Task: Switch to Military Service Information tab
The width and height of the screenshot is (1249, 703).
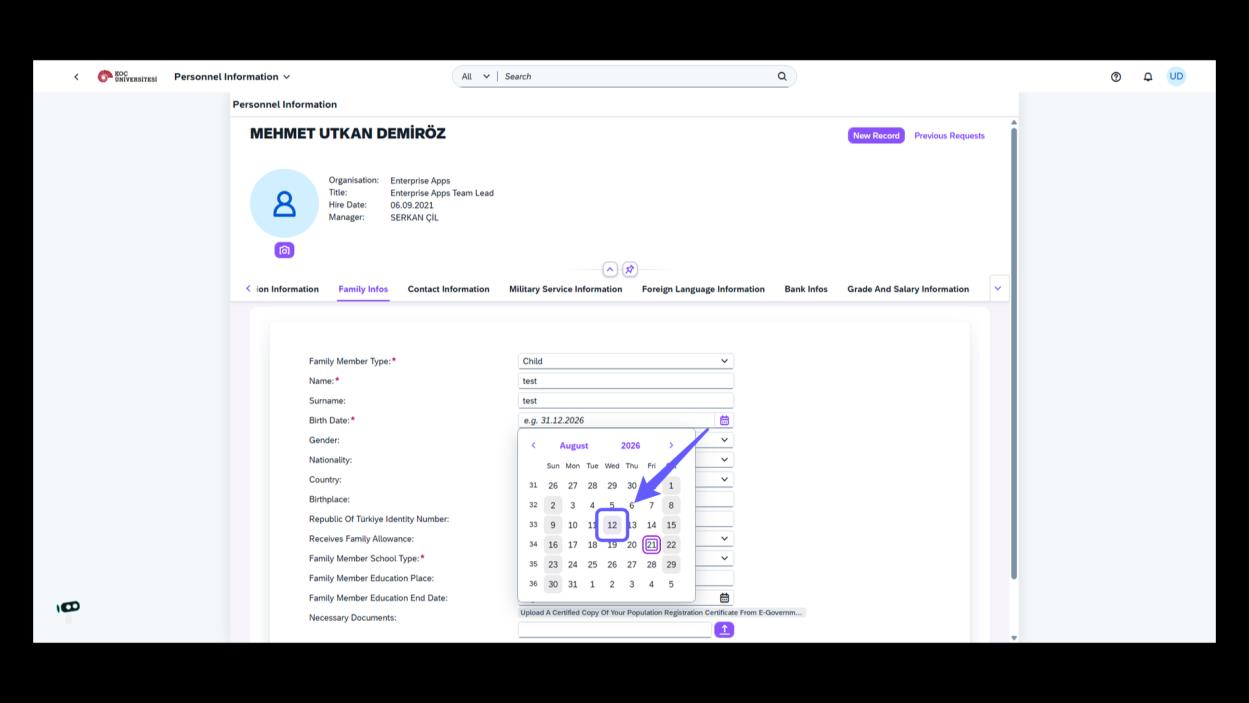Action: pos(566,289)
